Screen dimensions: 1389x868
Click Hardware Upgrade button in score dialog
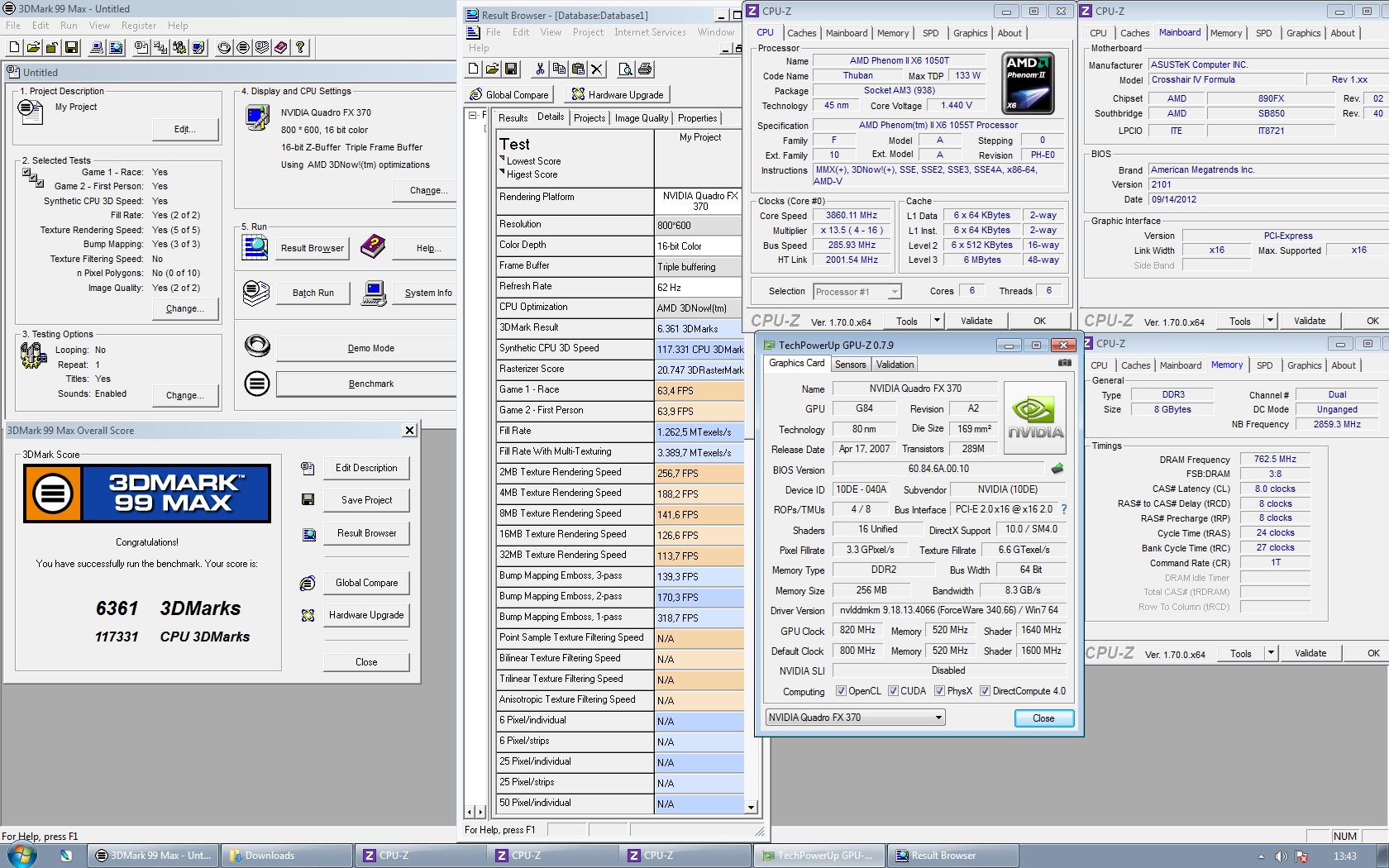[x=366, y=615]
